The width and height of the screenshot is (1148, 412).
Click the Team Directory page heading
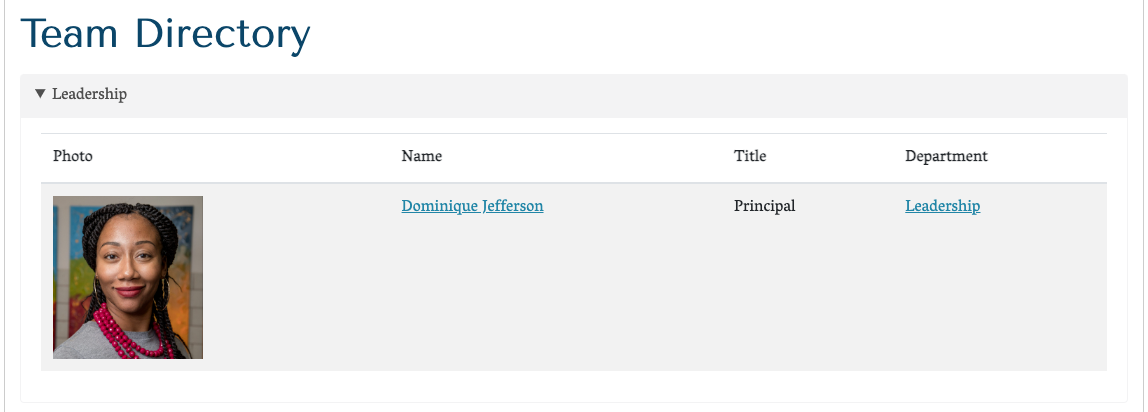point(165,34)
